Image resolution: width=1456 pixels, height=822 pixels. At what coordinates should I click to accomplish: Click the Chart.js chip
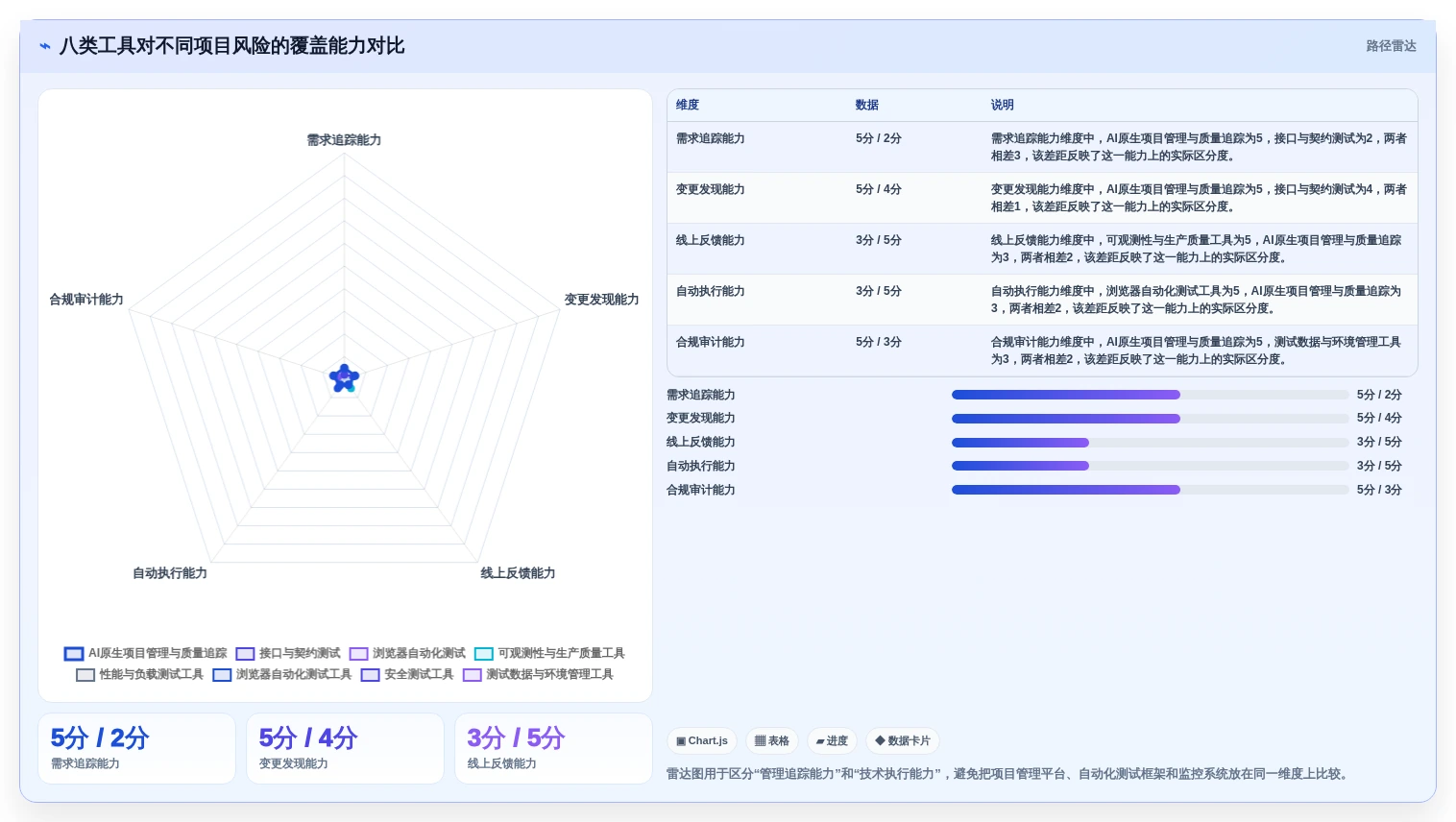(x=702, y=741)
